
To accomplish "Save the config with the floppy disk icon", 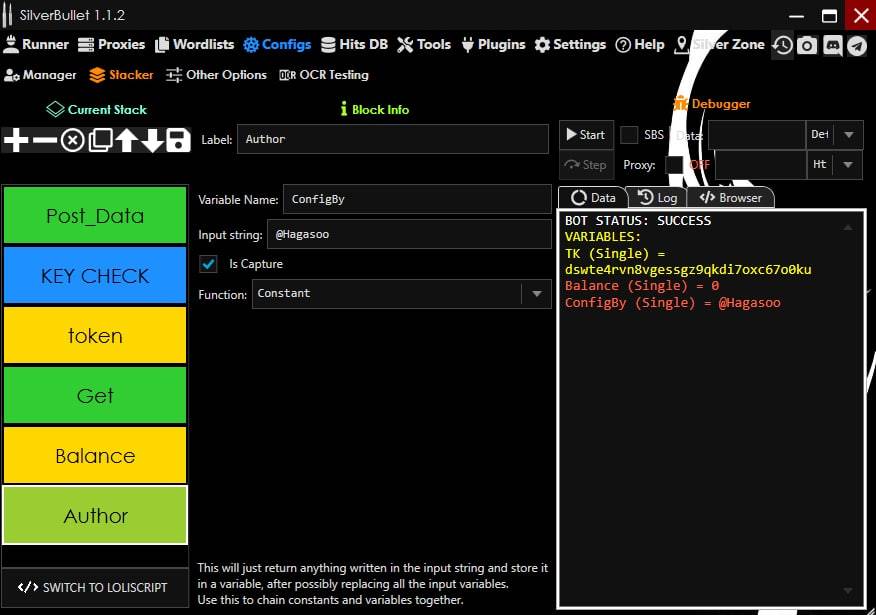I will [x=178, y=140].
